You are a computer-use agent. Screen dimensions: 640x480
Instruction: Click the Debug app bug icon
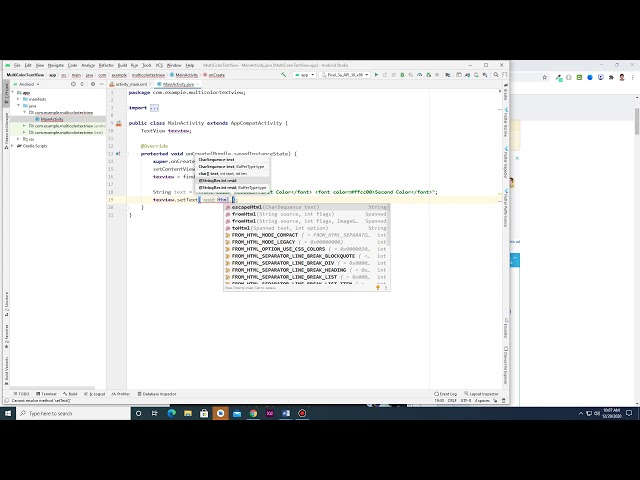402,75
